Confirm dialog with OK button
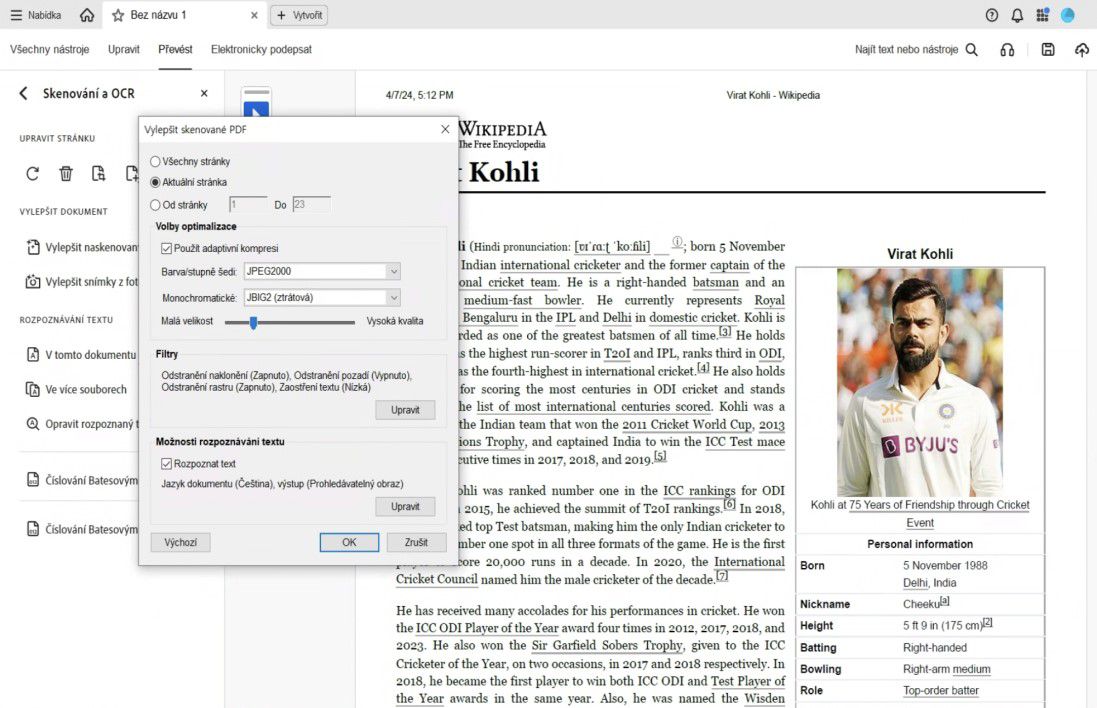The height and width of the screenshot is (708, 1097). tap(349, 541)
